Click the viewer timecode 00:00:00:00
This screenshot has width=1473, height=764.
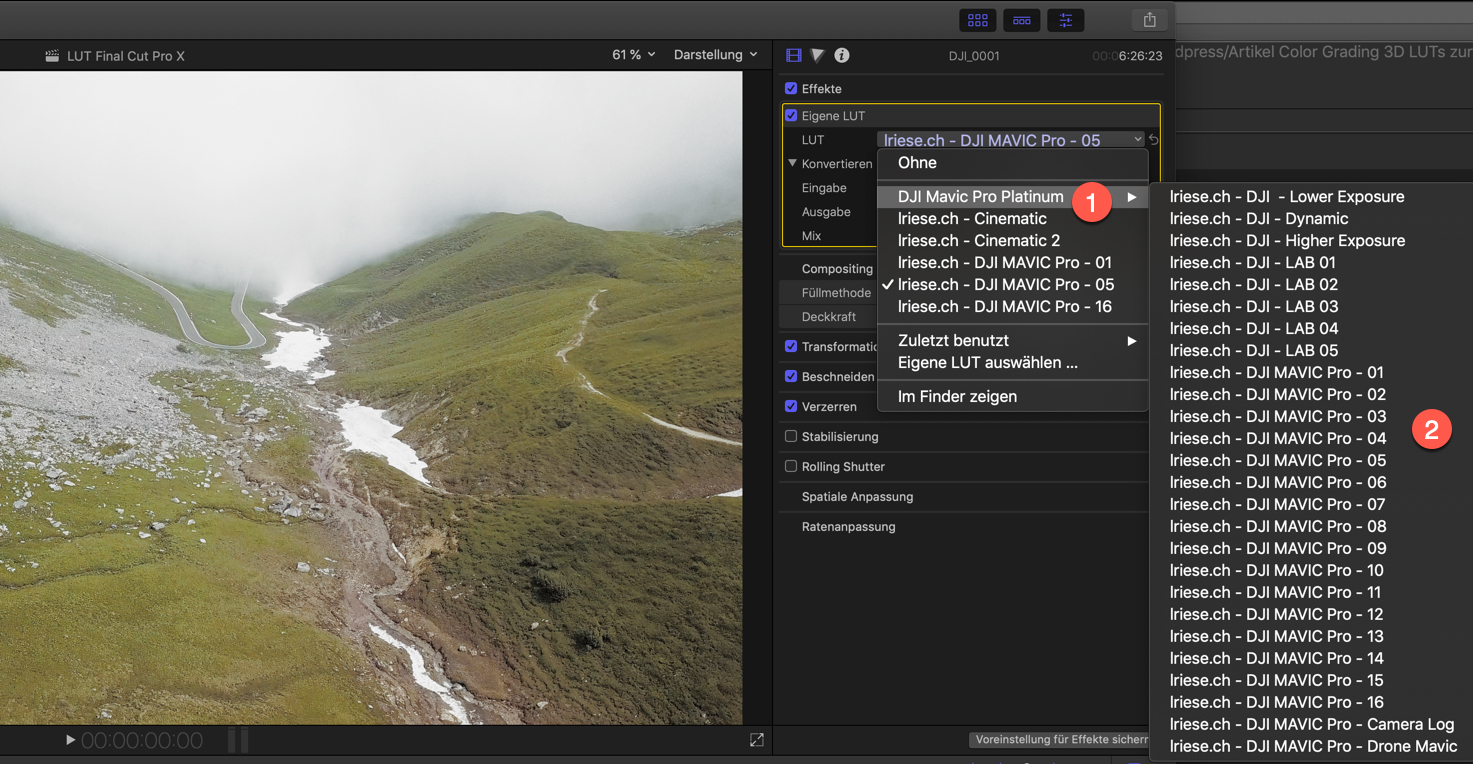142,741
